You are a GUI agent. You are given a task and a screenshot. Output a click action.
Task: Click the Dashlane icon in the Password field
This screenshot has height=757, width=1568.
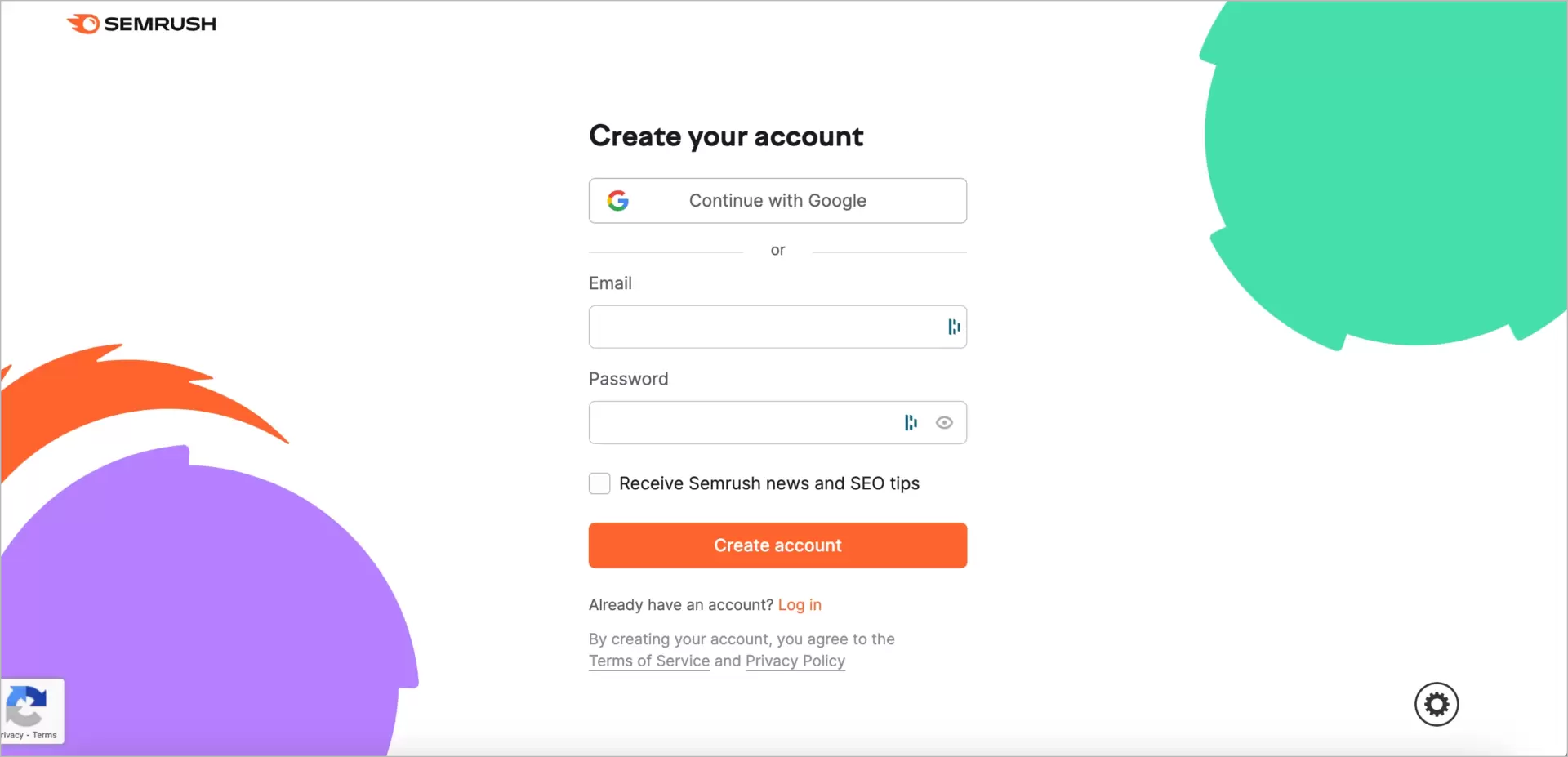click(x=911, y=422)
